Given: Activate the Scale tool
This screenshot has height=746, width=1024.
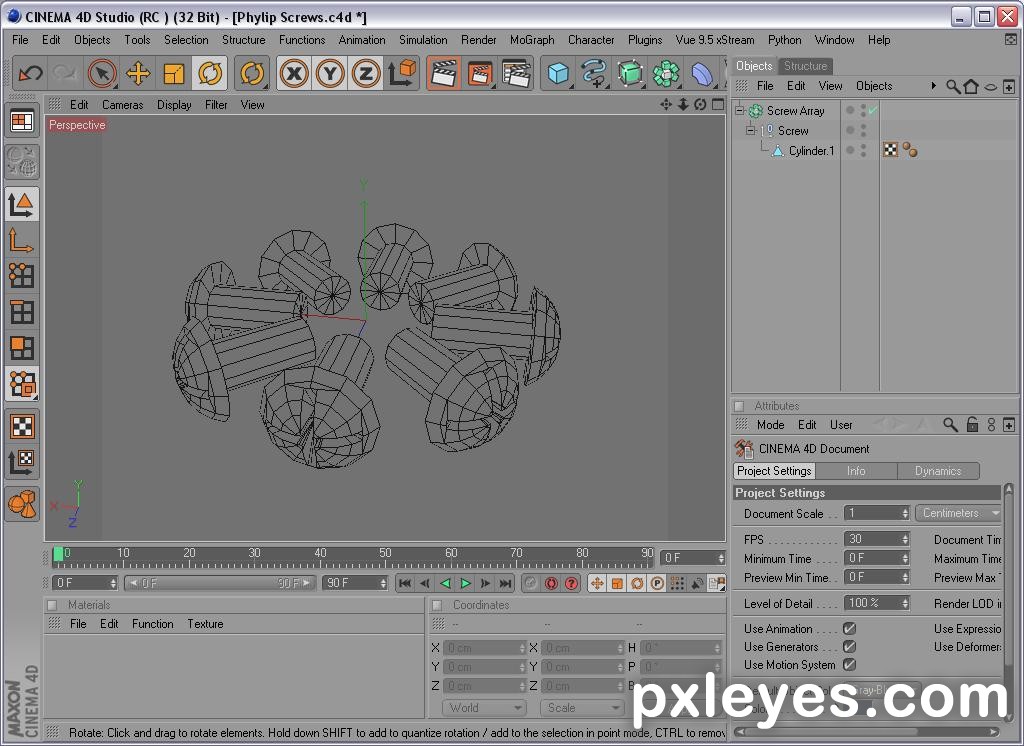Looking at the screenshot, I should point(174,73).
